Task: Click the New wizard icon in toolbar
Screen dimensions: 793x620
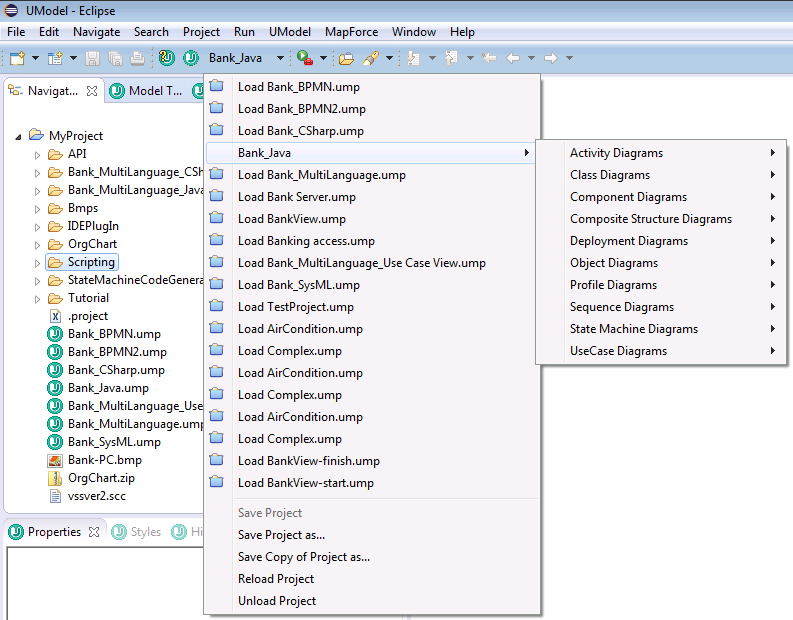Action: [x=16, y=58]
